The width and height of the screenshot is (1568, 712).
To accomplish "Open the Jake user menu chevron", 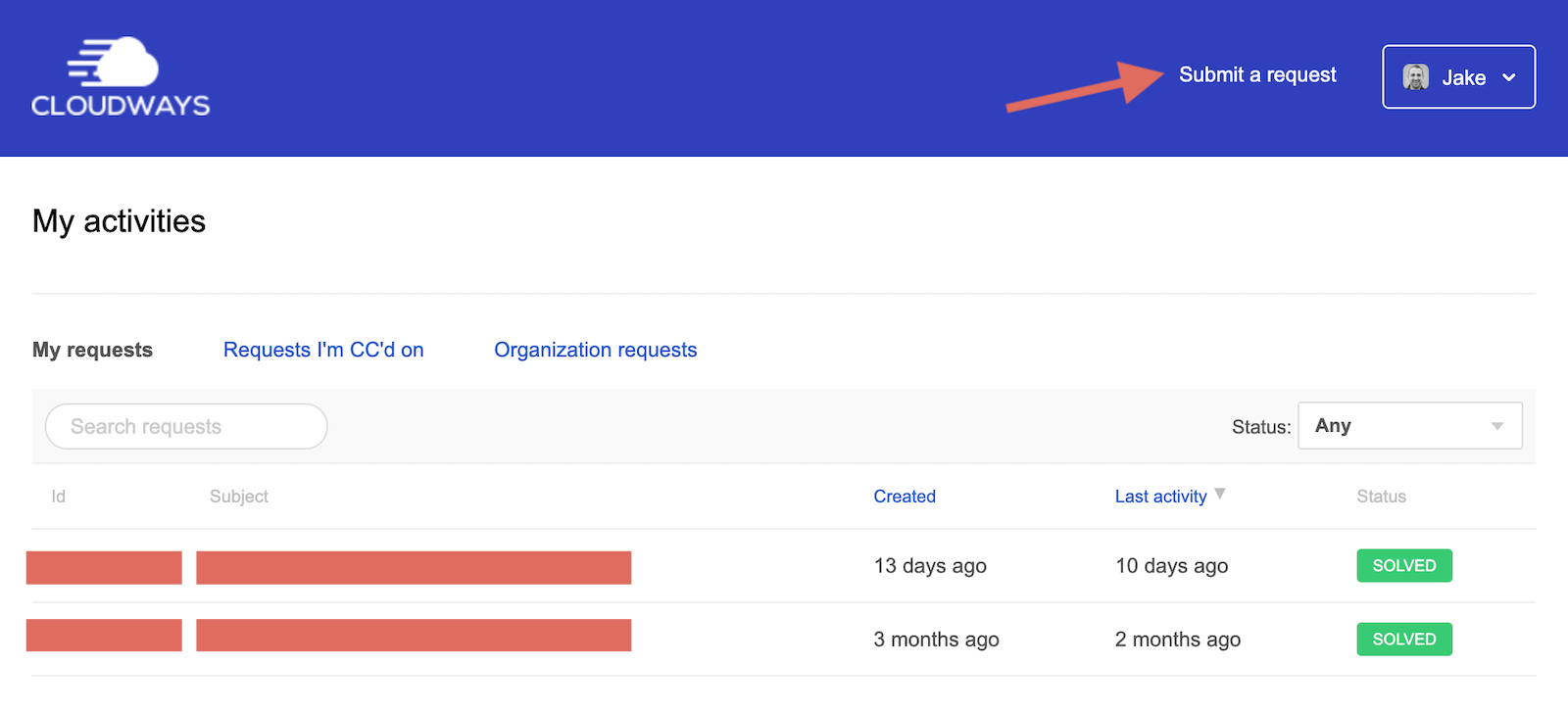I will [1509, 77].
